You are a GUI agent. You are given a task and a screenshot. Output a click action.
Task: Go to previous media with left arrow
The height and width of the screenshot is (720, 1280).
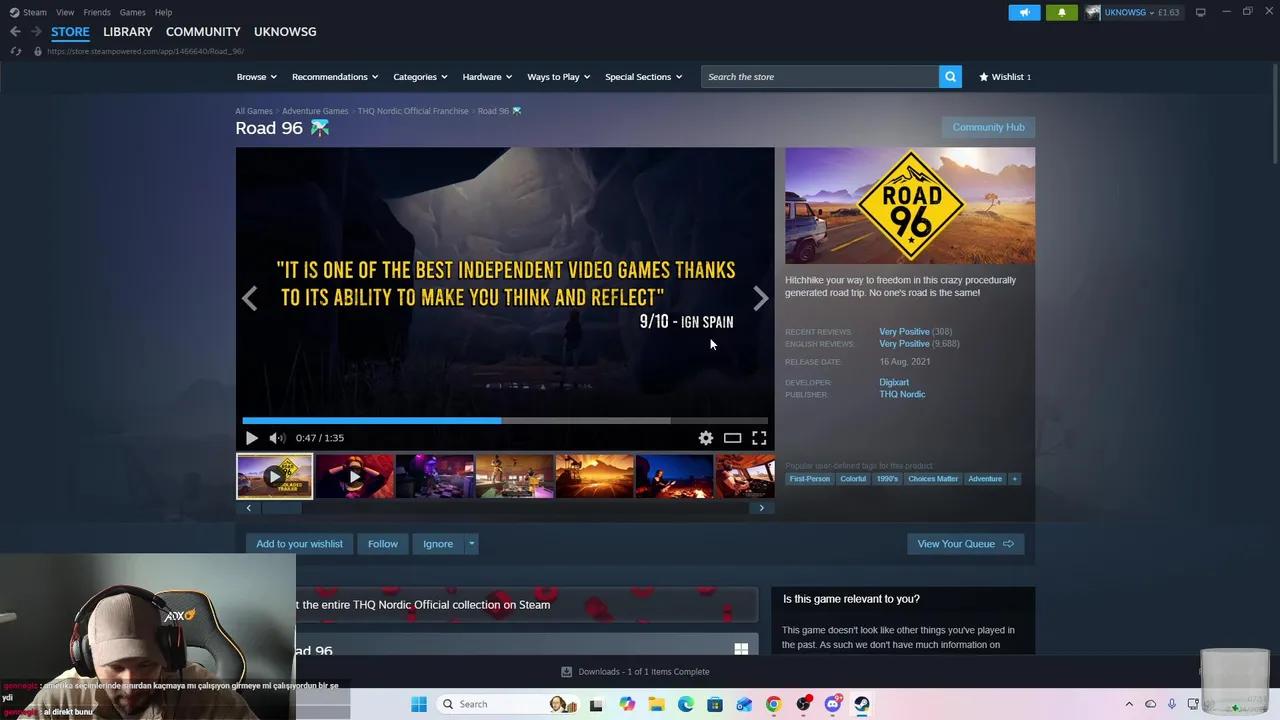point(249,298)
